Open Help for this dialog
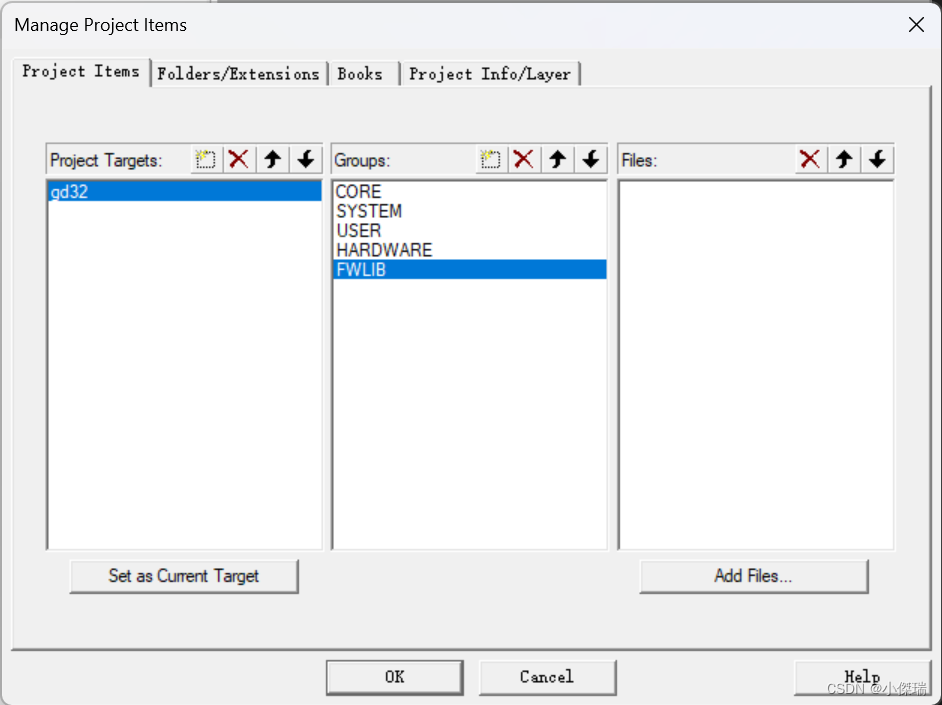942x705 pixels. [x=862, y=677]
